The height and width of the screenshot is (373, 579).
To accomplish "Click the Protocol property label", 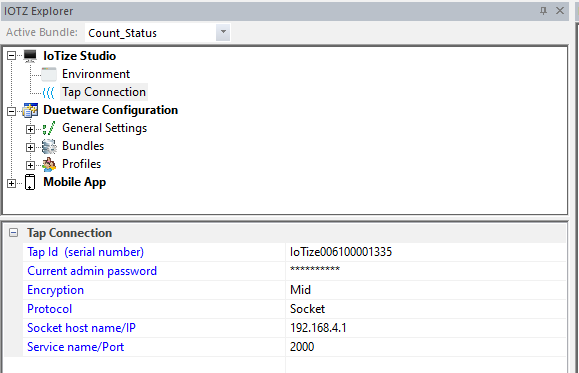I will coord(49,309).
